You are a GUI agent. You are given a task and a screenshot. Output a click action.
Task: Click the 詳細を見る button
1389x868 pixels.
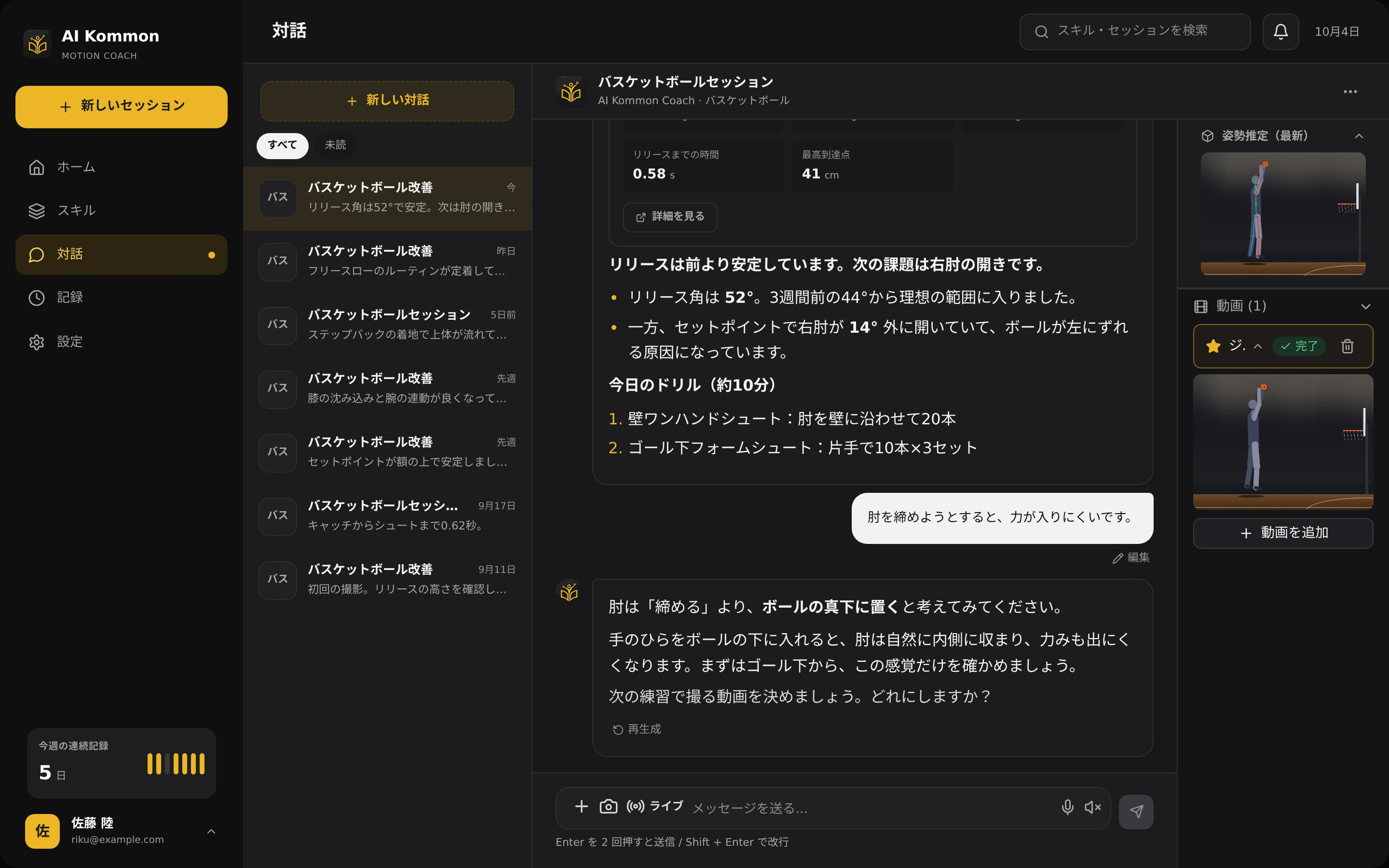pyautogui.click(x=670, y=217)
